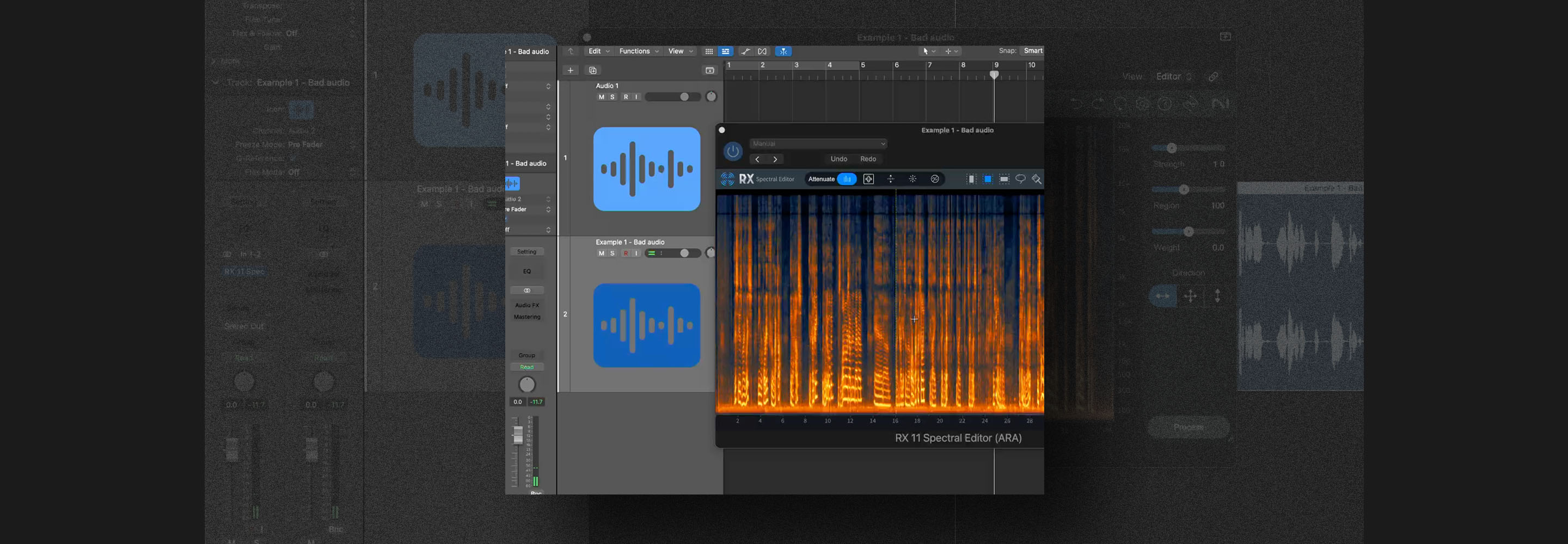Click the Group slot in channel strip
The height and width of the screenshot is (544, 1568).
click(526, 355)
